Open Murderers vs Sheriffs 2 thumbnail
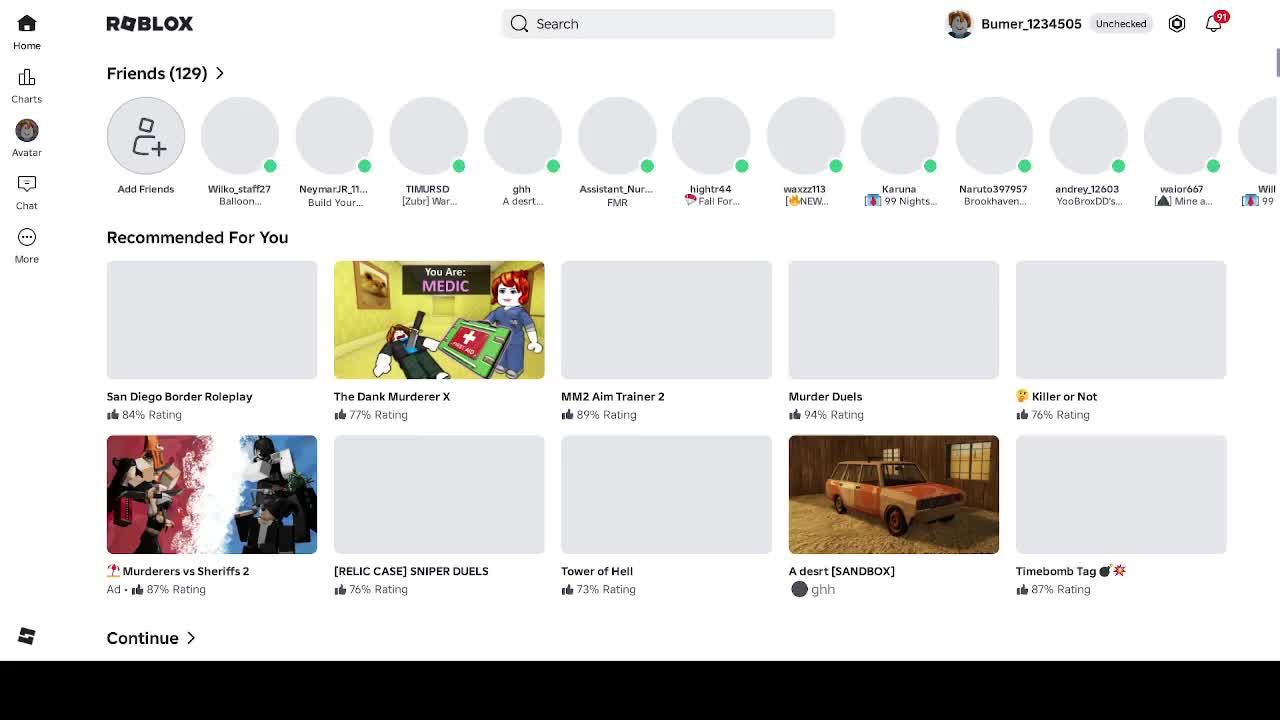This screenshot has height=720, width=1280. tap(212, 494)
